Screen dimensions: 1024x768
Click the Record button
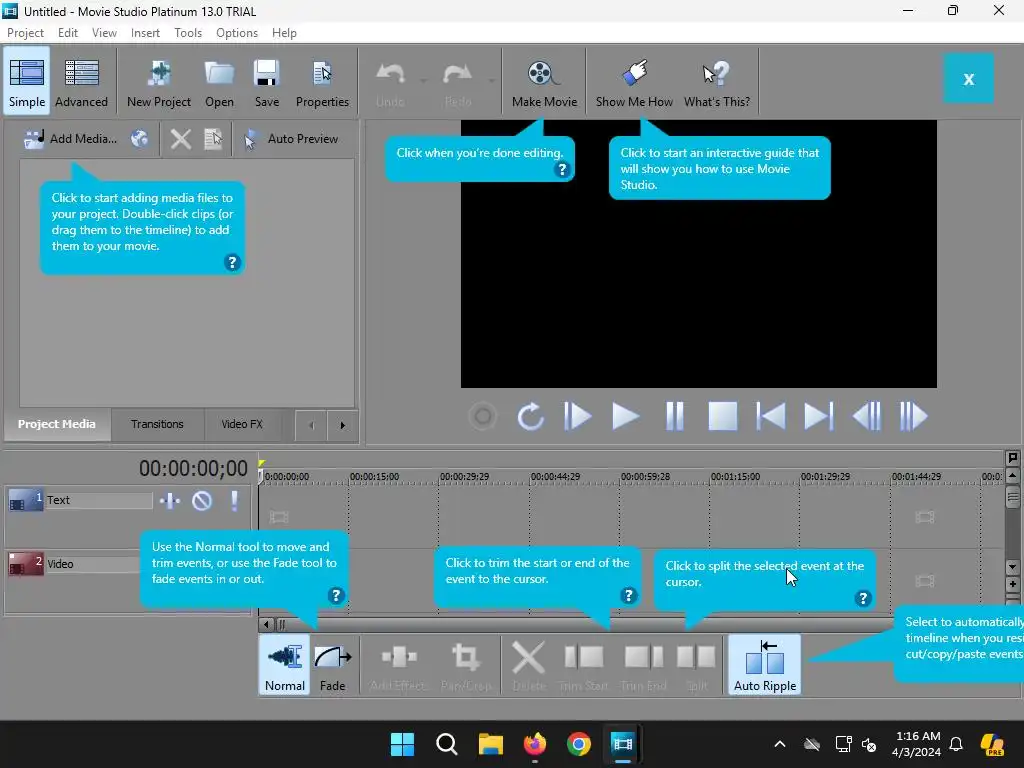tap(483, 416)
